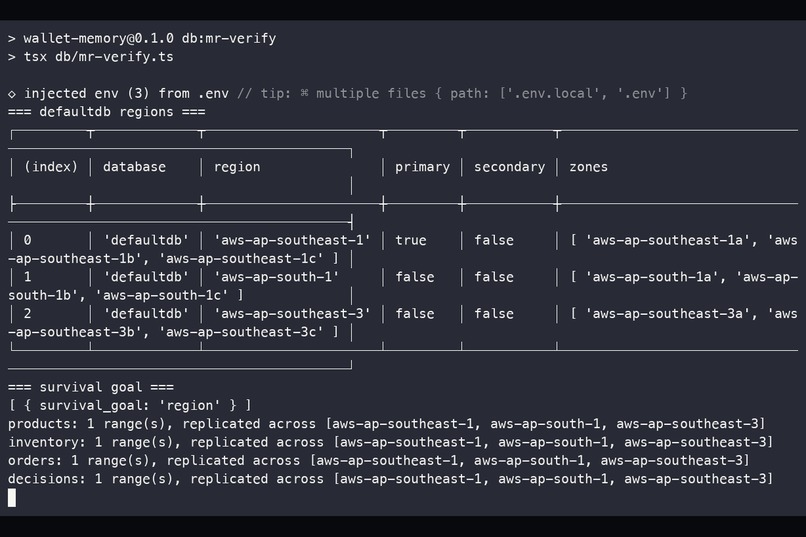Click the 'tsx db/mr-verify.ts' command line
The height and width of the screenshot is (537, 806).
pyautogui.click(x=98, y=57)
